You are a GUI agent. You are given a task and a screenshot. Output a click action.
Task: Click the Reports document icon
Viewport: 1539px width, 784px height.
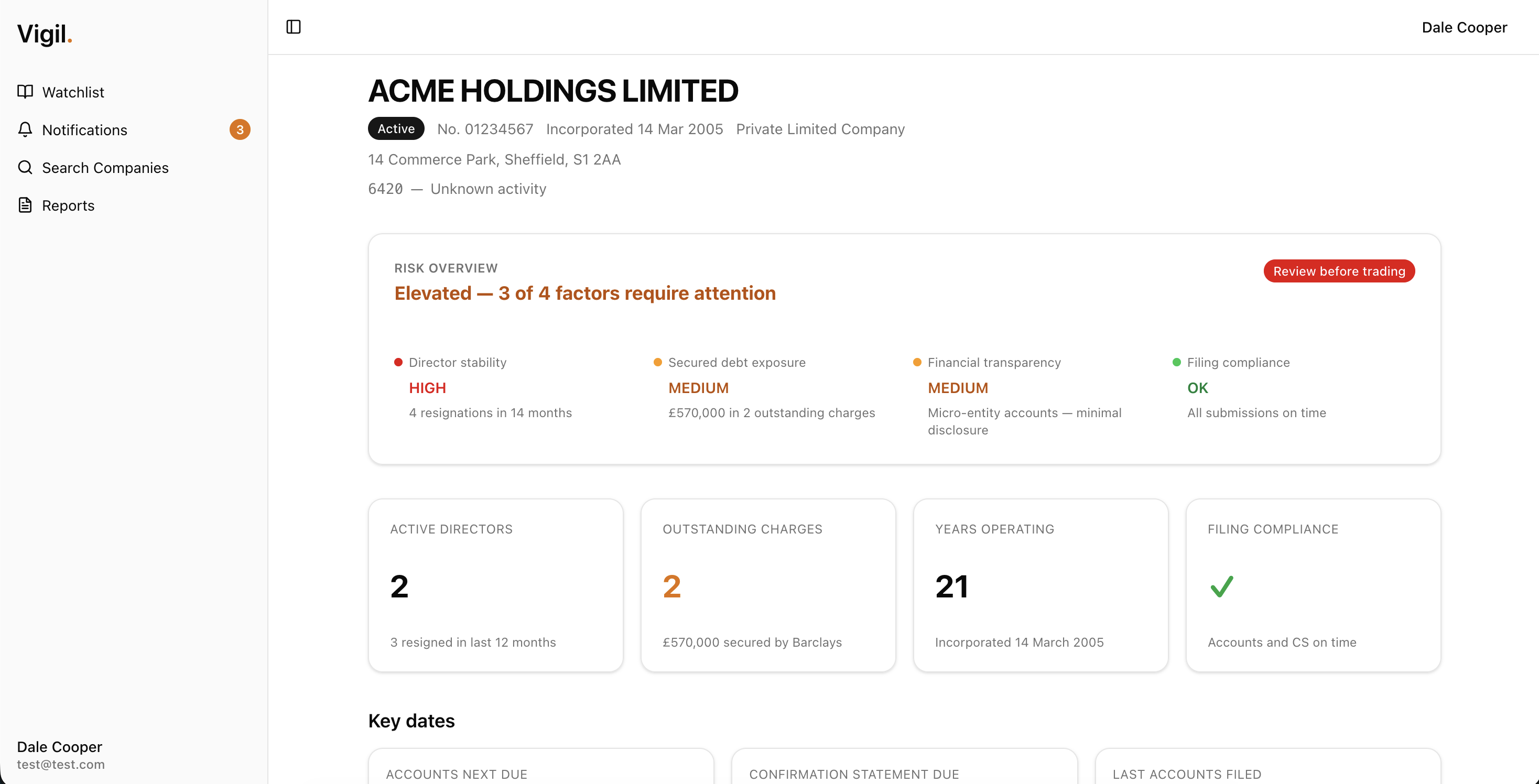(x=25, y=205)
